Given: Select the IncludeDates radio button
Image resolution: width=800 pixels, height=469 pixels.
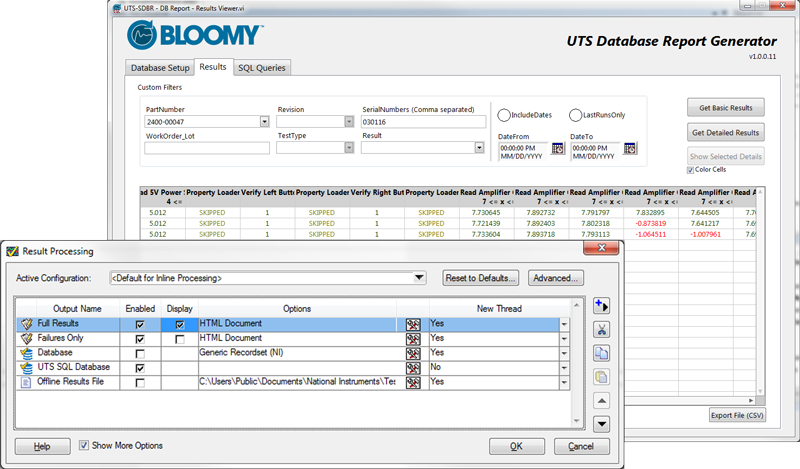Looking at the screenshot, I should 504,115.
